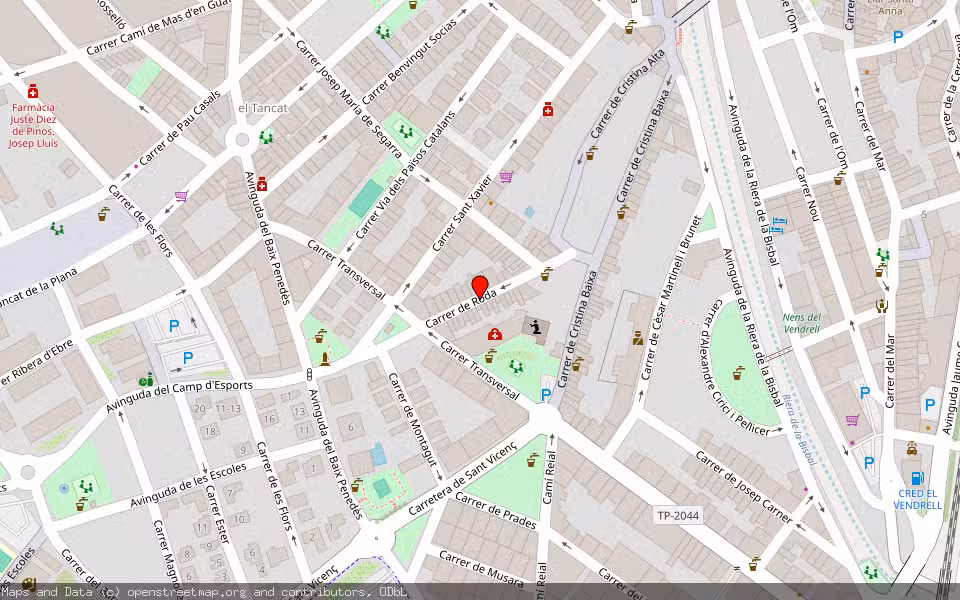Viewport: 960px width, 600px height.
Task: Click the taxi icon above the fuel station
Action: (912, 448)
